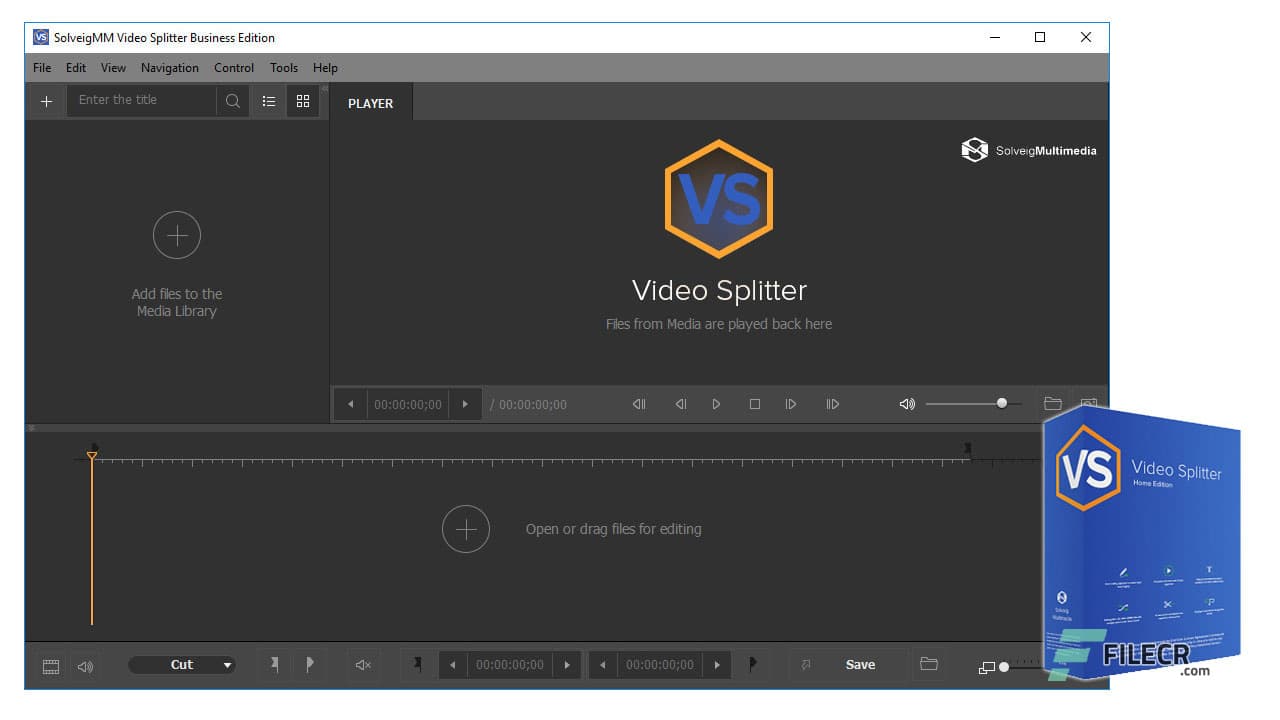Toggle the volume speaker icon in player

coord(906,404)
